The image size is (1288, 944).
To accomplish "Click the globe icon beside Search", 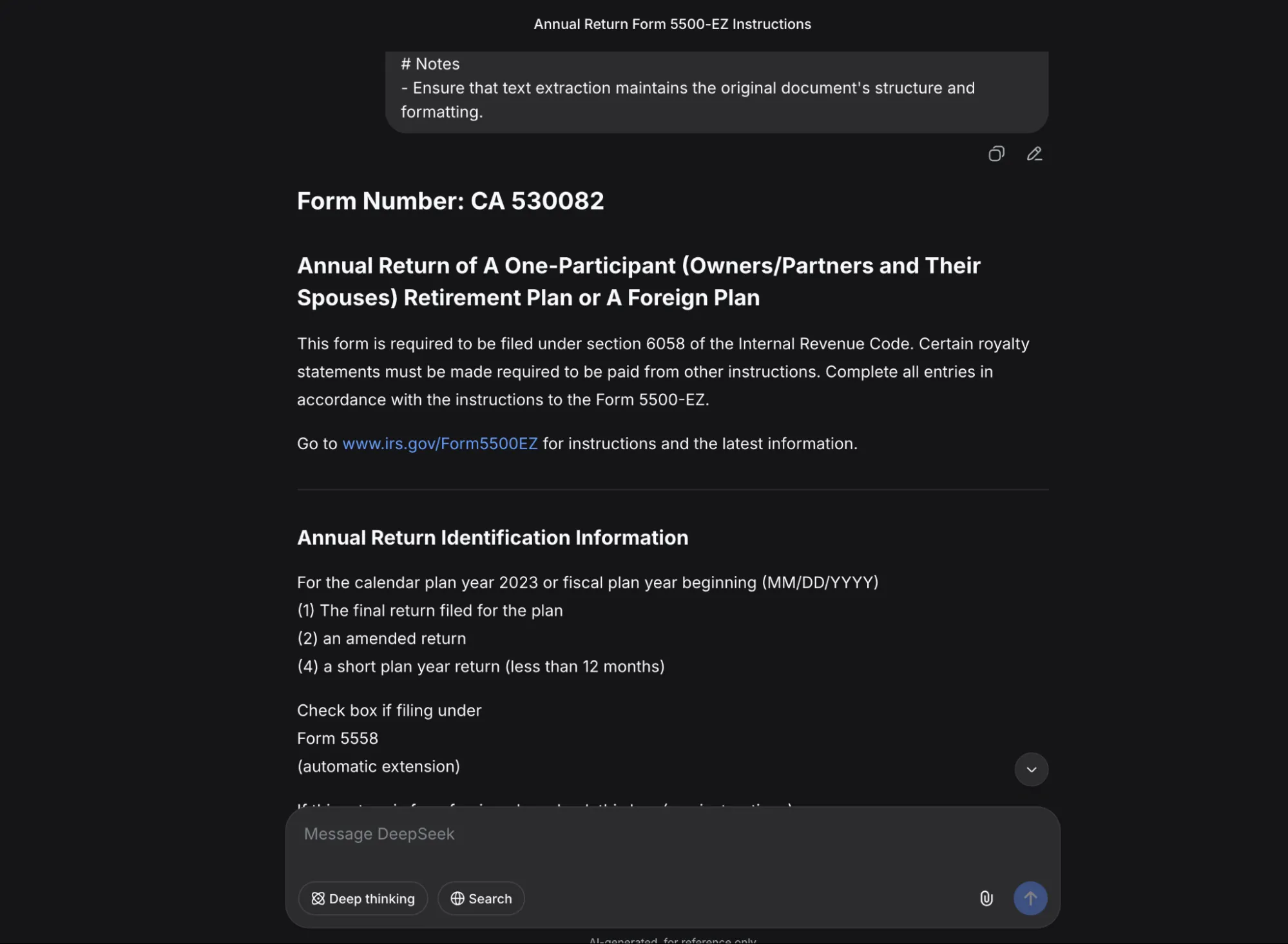I will click(457, 898).
